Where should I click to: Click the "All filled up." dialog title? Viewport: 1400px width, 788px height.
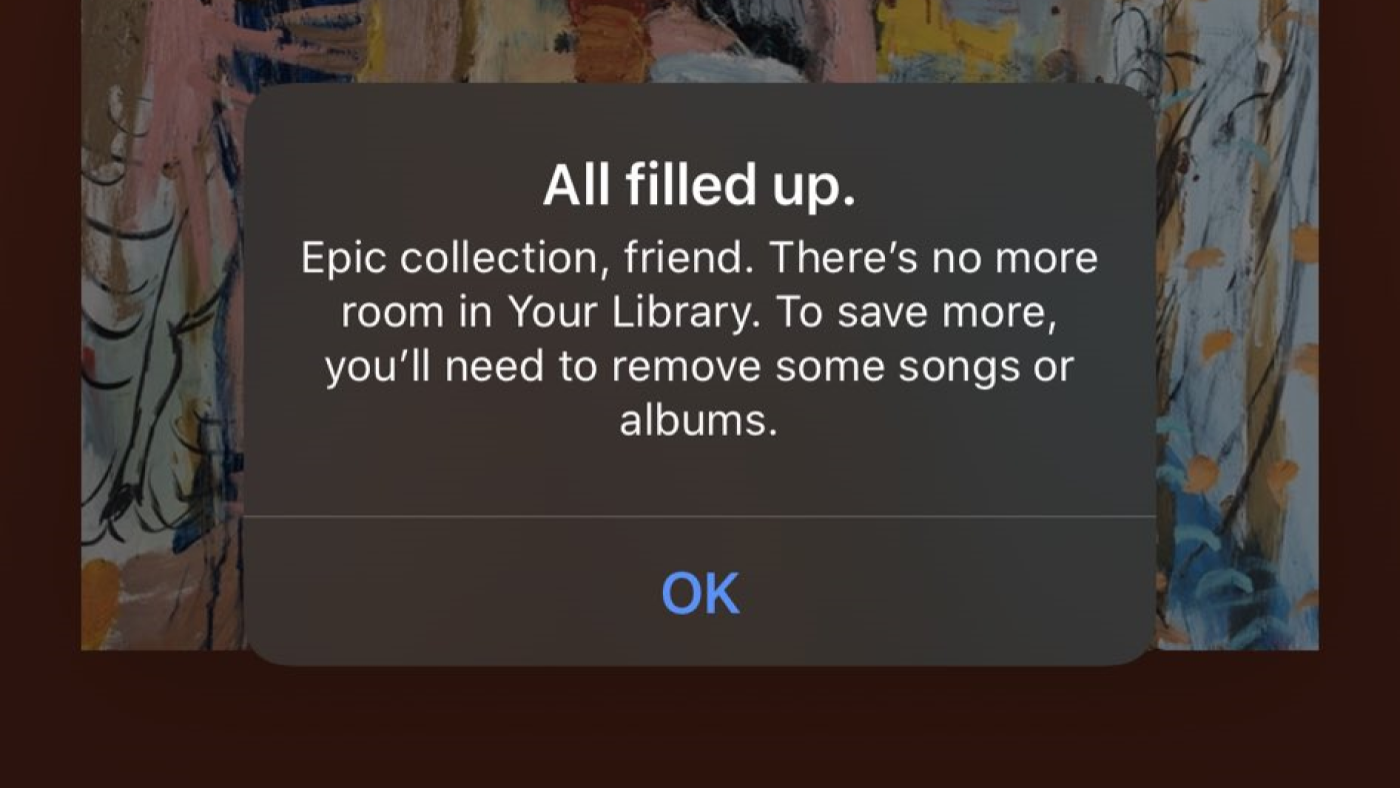click(700, 187)
